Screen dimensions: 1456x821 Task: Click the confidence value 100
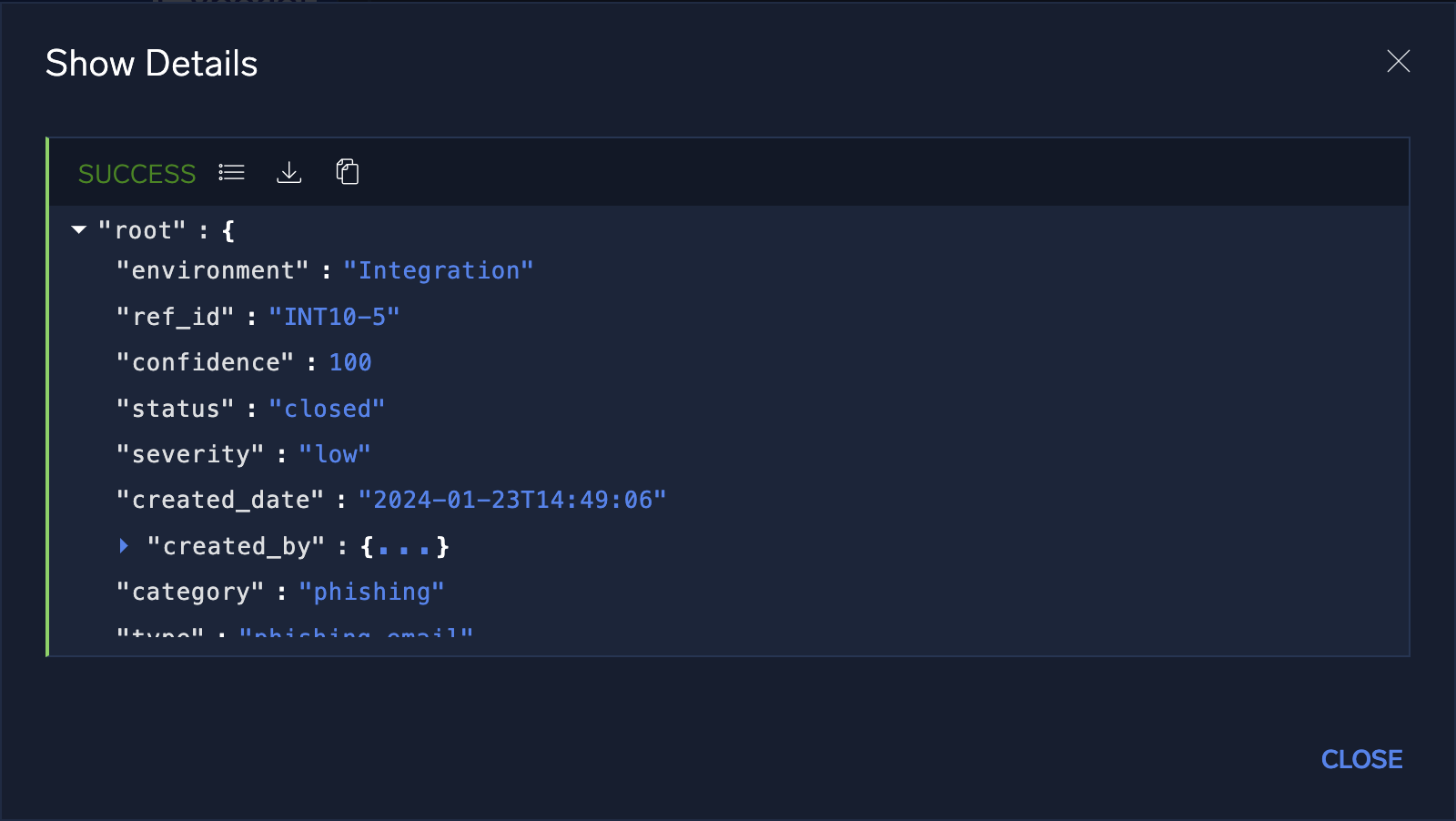coord(350,361)
